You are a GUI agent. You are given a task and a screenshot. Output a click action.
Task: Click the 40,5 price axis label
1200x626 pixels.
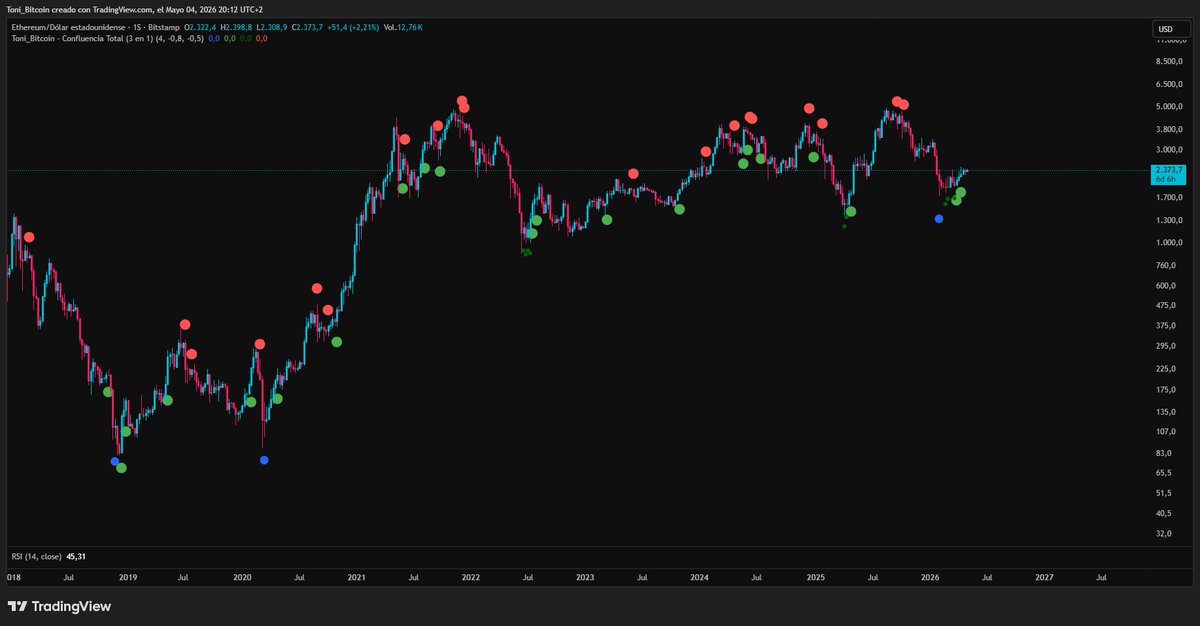point(1164,513)
